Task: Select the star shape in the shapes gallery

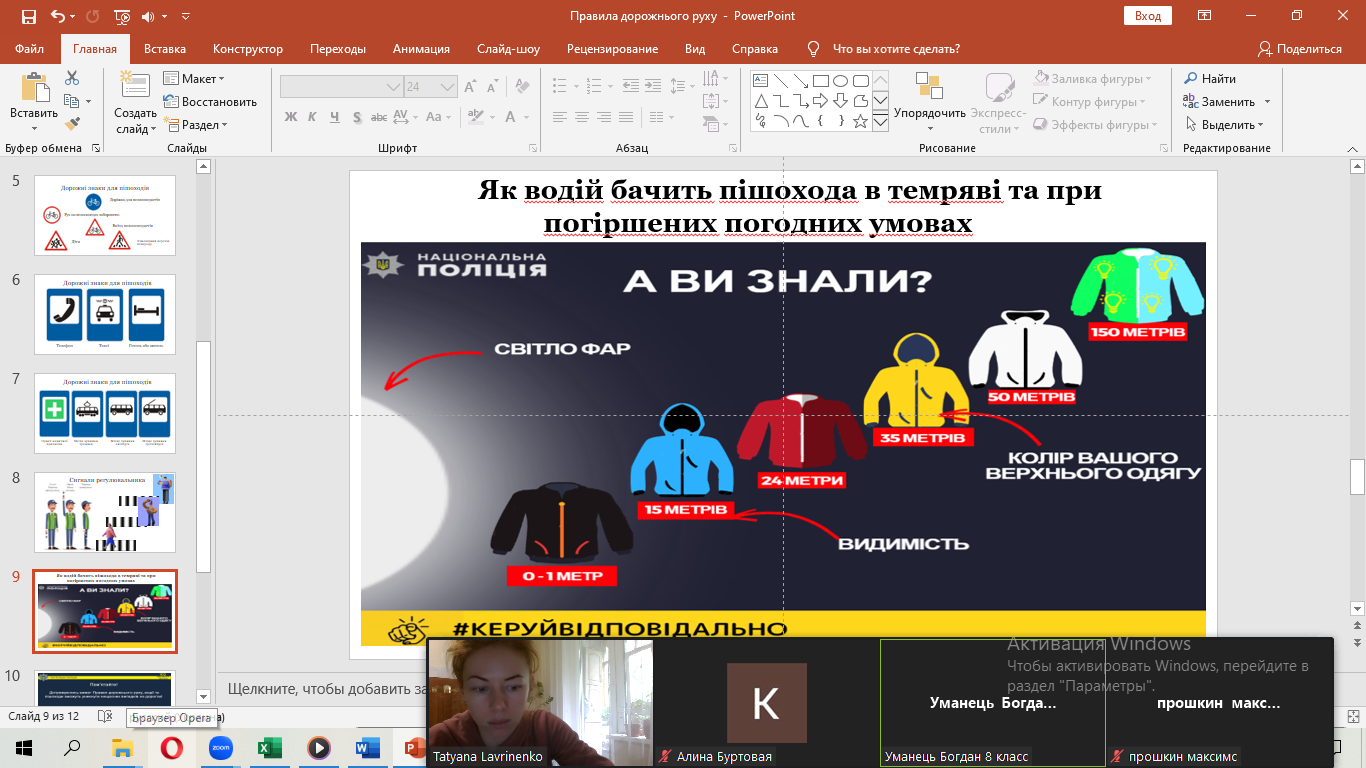Action: point(860,120)
